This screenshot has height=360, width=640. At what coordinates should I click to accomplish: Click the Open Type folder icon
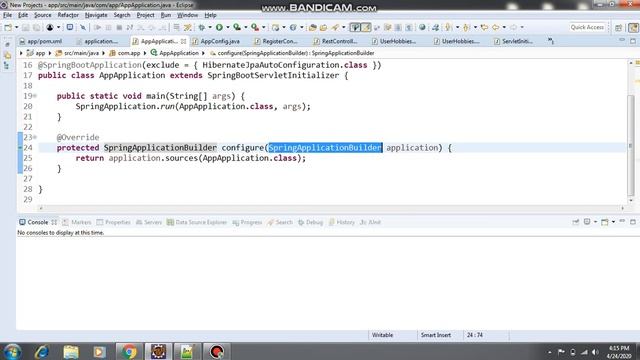click(x=313, y=27)
